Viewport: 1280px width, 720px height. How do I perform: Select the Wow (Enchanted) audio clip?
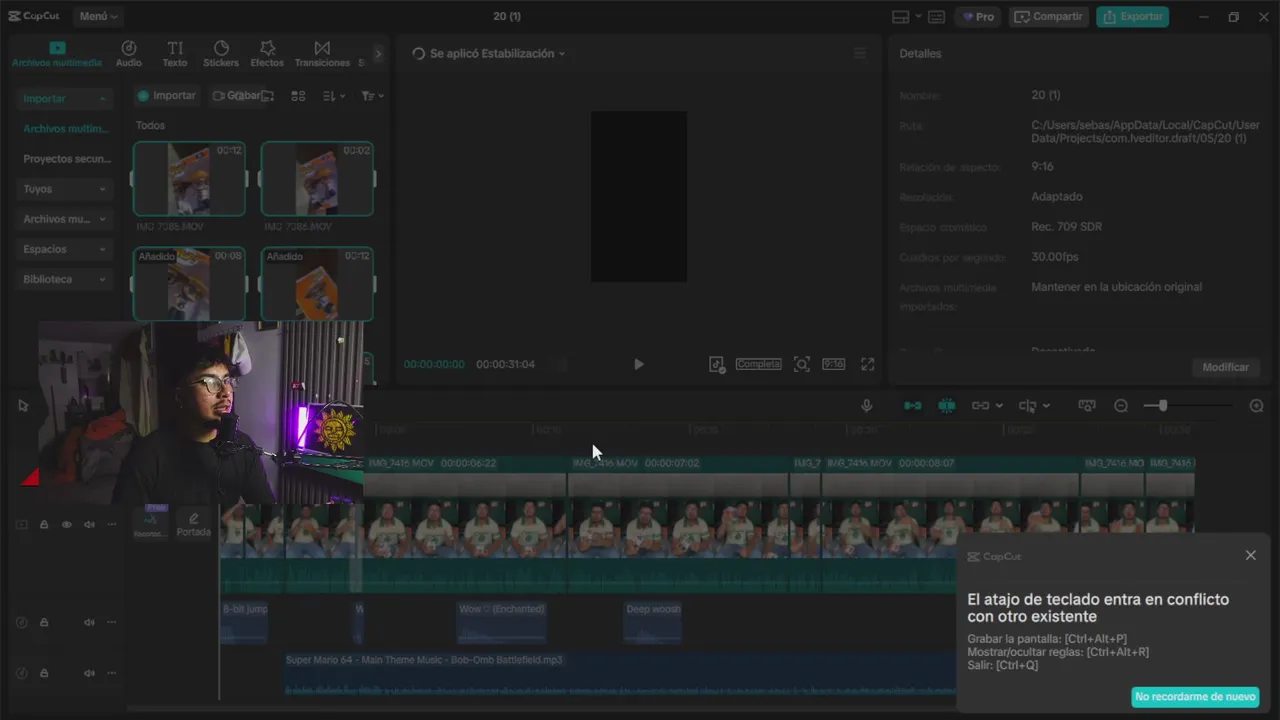point(501,621)
